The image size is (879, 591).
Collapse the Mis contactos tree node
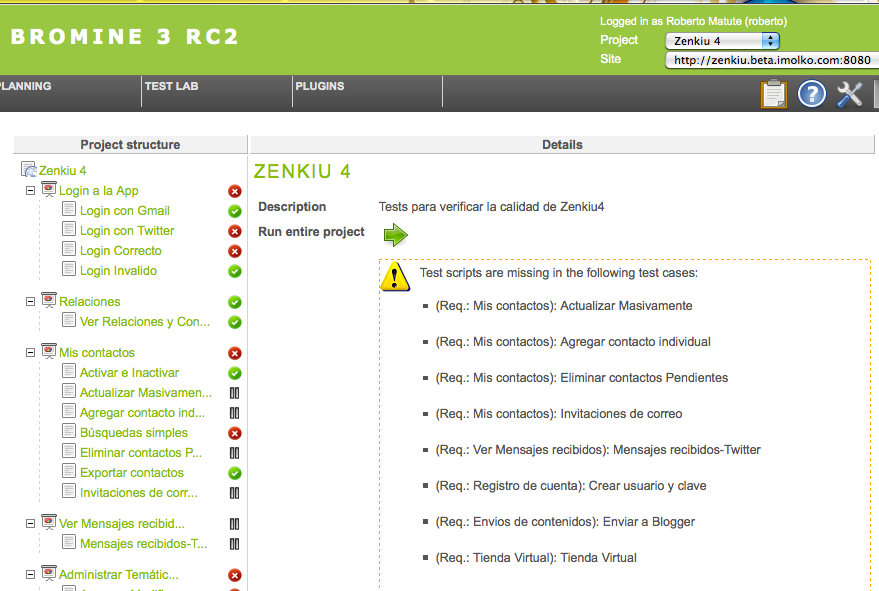click(x=30, y=353)
